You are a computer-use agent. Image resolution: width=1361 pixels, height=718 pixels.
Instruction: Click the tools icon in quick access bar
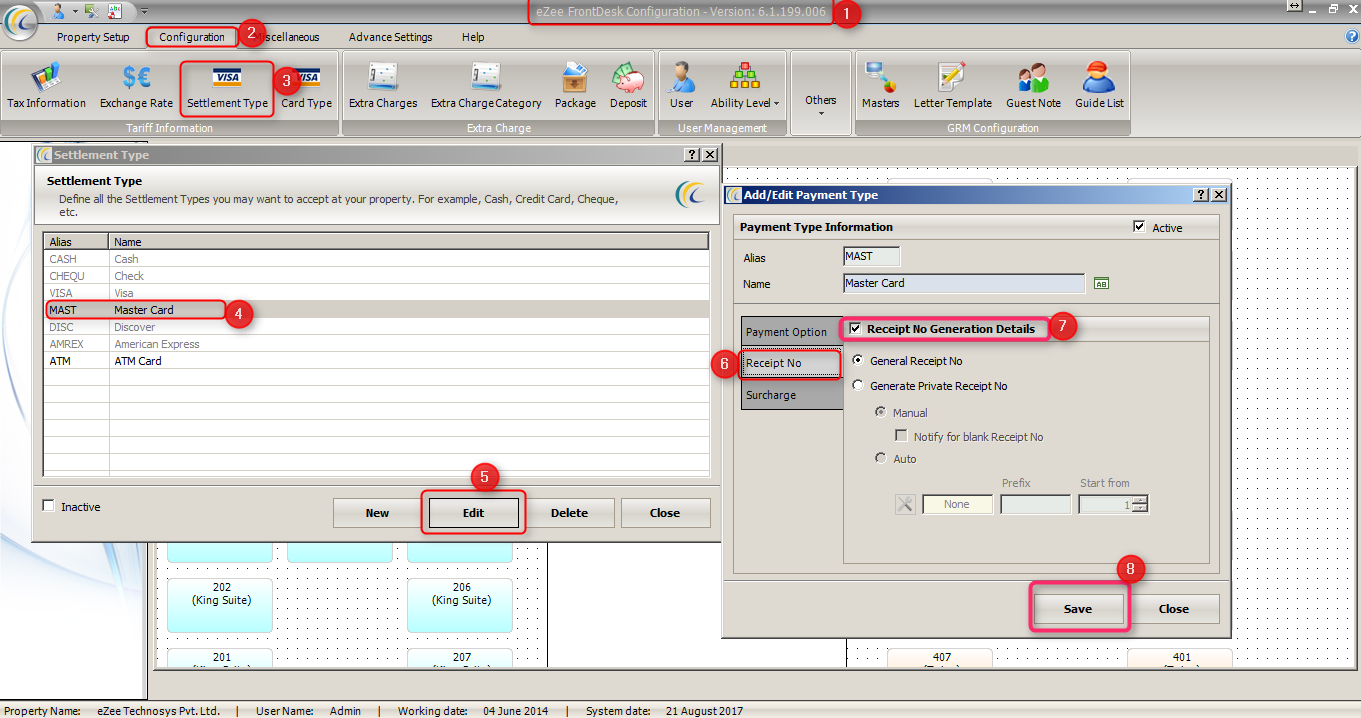point(92,10)
